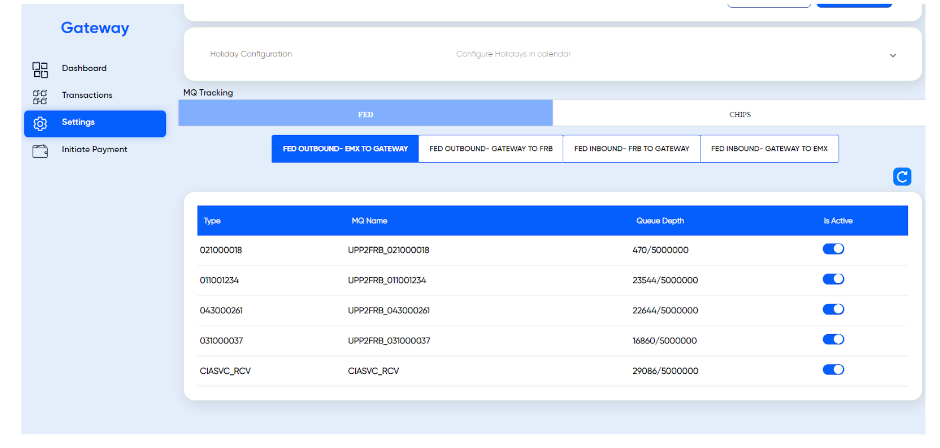Click the Dashboard grid icon in sidebar
Screen dimensions: 940x448
pyautogui.click(x=40, y=69)
